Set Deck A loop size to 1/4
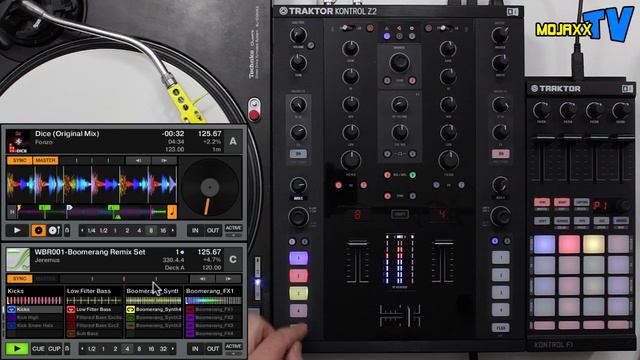 pyautogui.click(x=91, y=231)
